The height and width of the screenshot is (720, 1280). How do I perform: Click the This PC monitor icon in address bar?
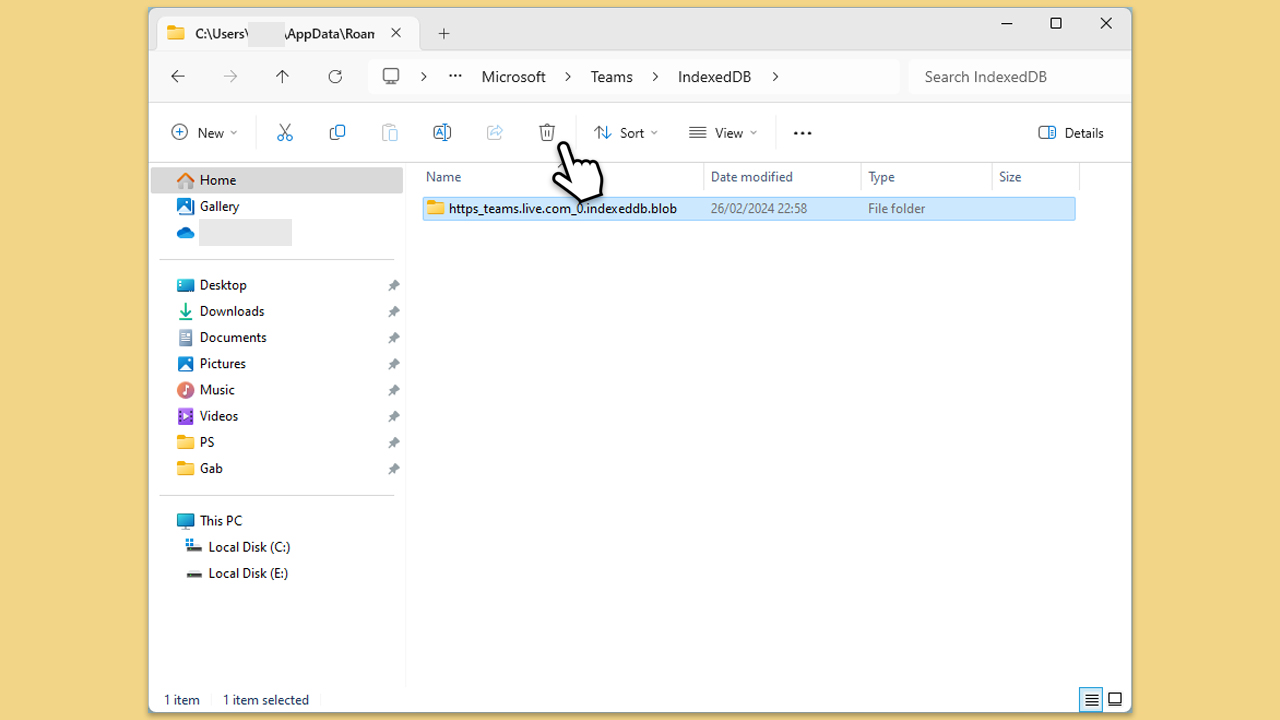point(391,77)
